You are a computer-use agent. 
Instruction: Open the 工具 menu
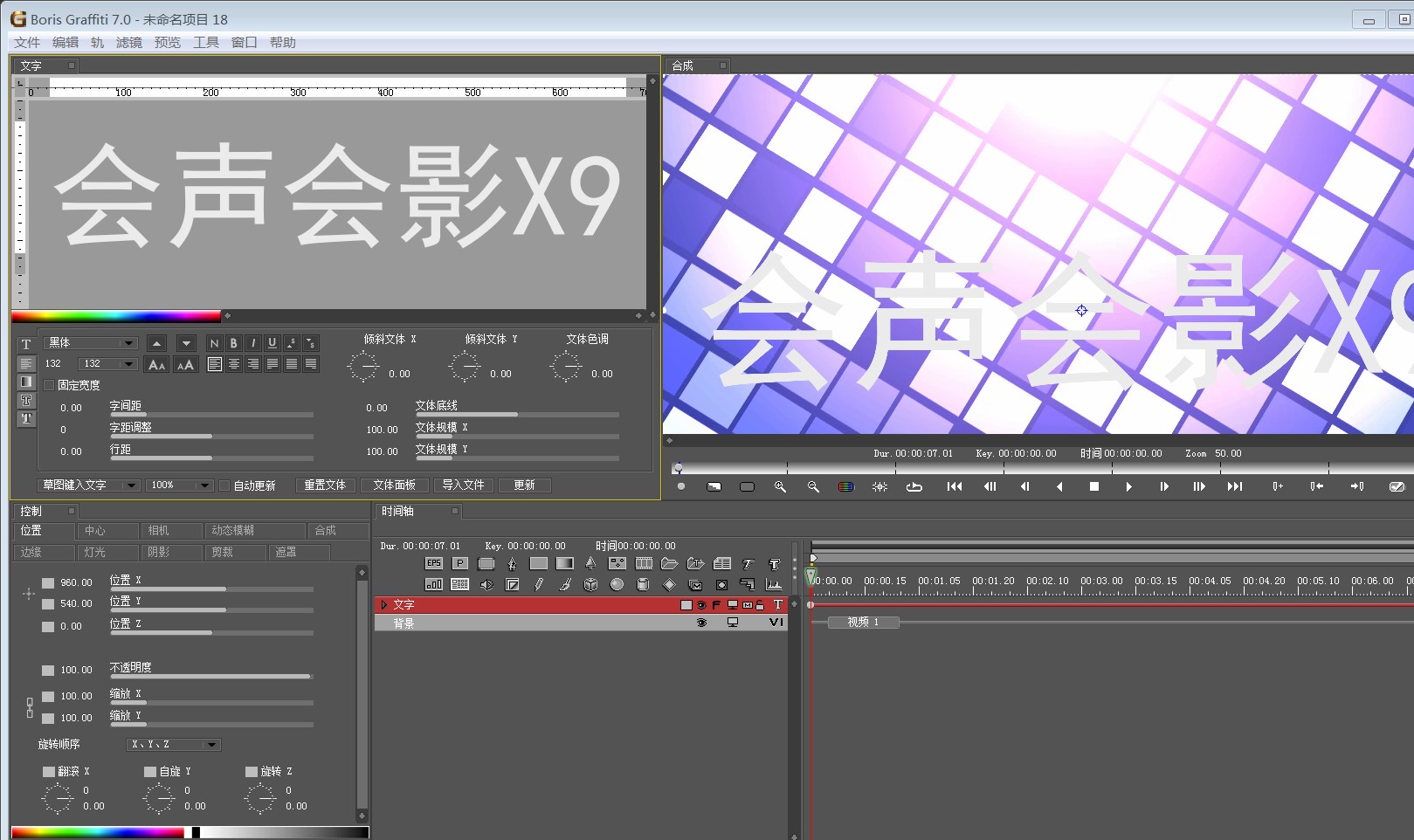205,43
